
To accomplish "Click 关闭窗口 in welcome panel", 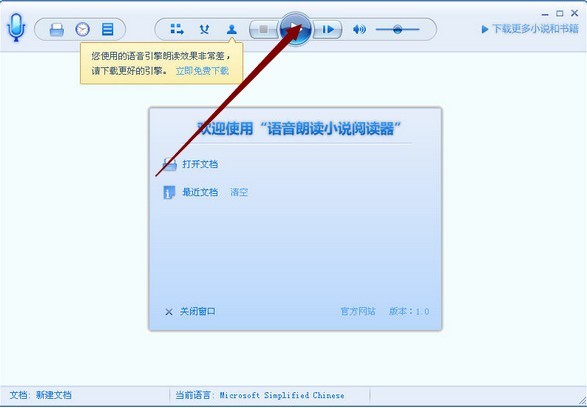I will [x=198, y=311].
